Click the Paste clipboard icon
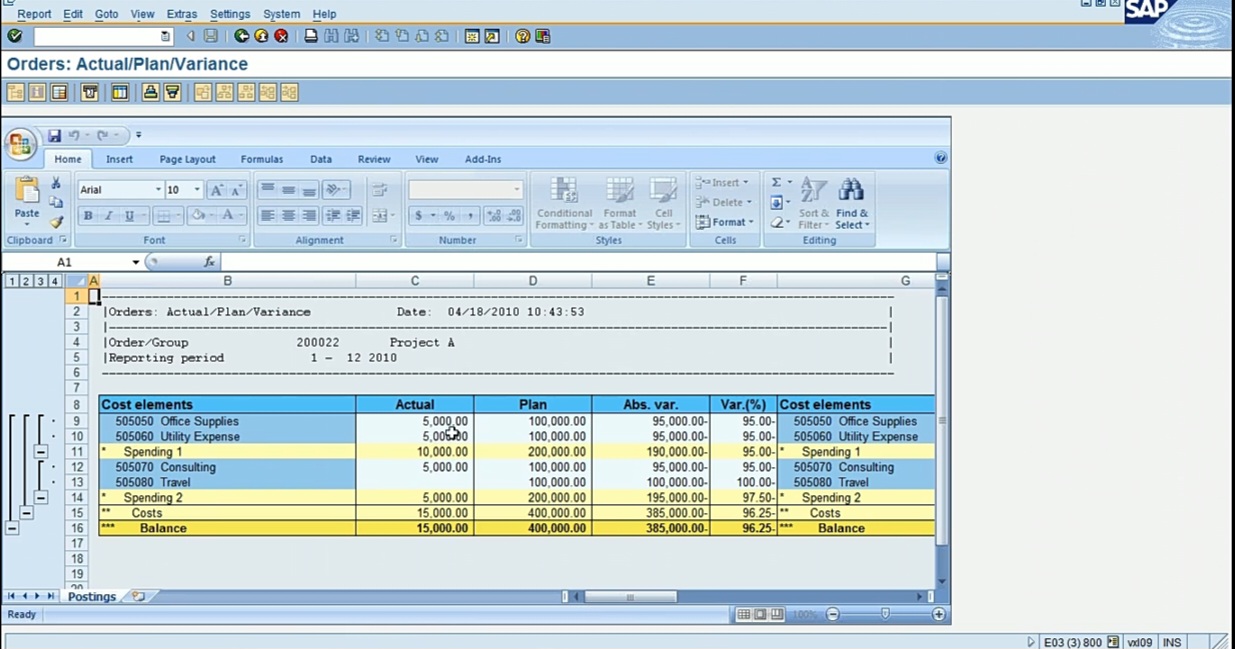The image size is (1235, 649). click(x=27, y=190)
